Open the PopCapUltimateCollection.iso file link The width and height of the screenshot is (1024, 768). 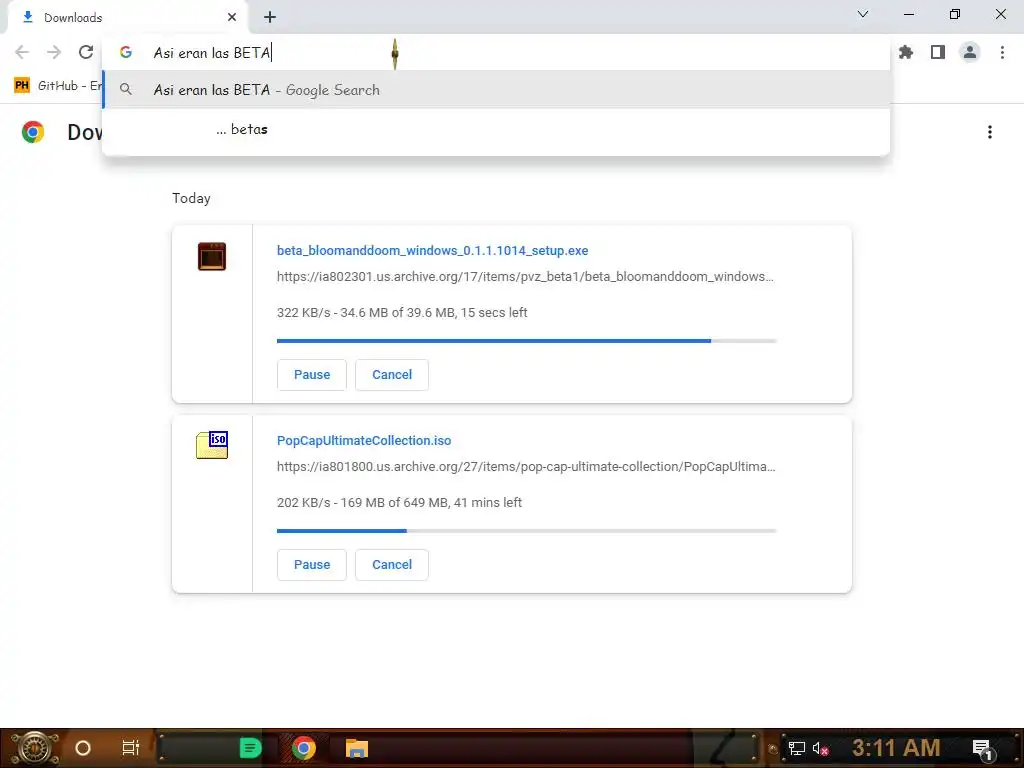coord(364,441)
